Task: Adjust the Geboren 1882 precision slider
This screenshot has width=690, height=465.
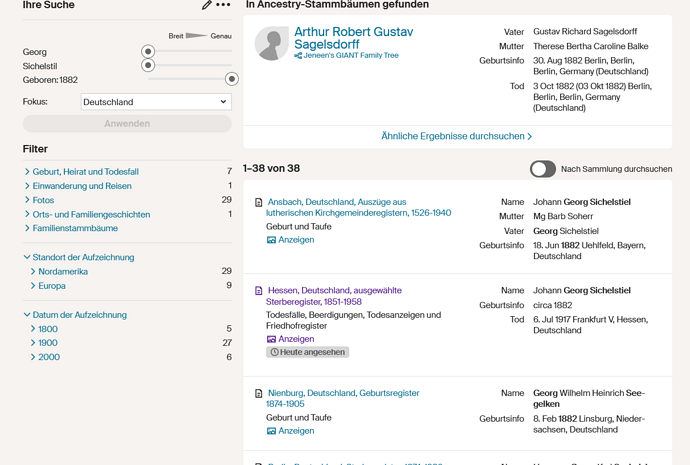Action: coord(231,79)
